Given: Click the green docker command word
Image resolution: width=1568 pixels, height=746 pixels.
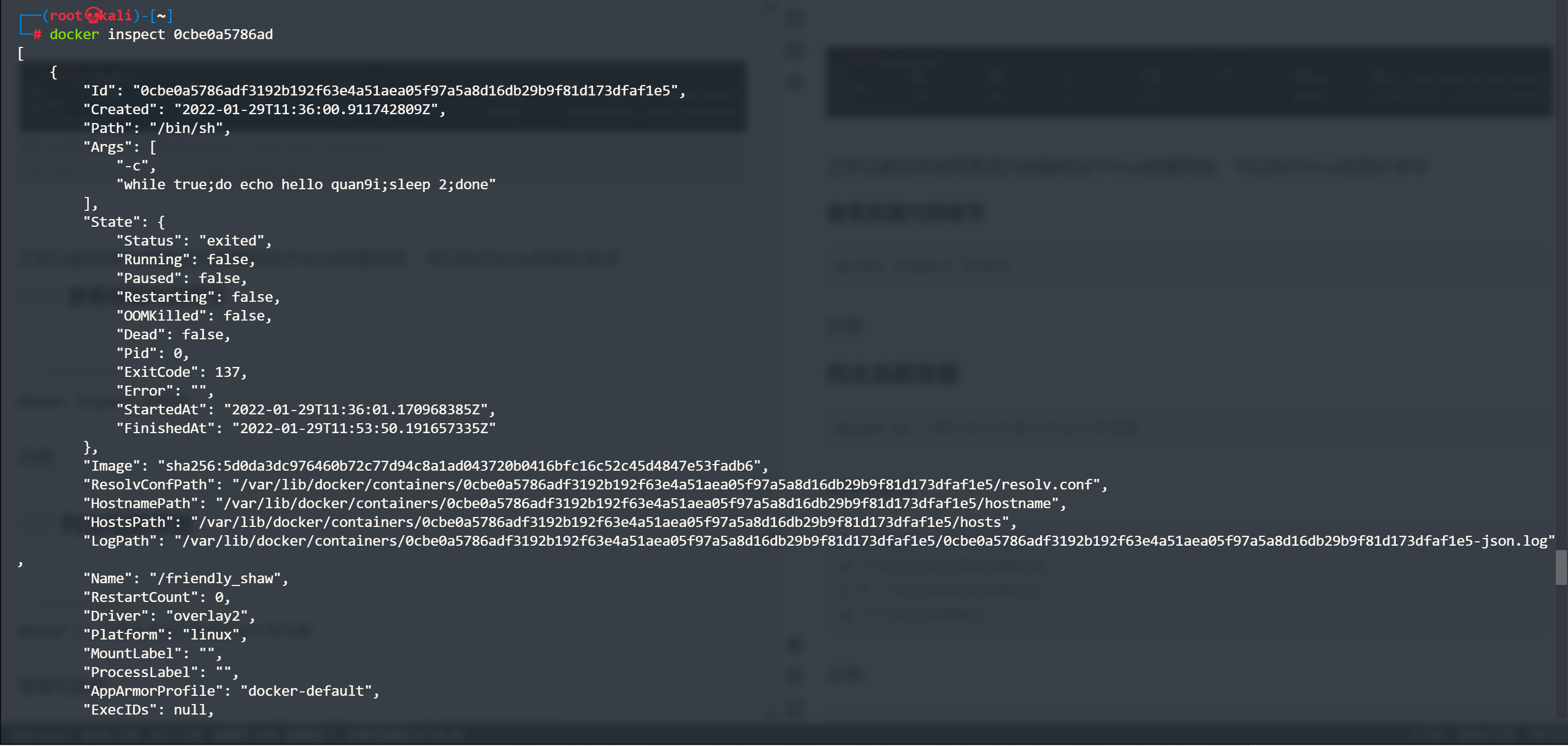Looking at the screenshot, I should point(73,35).
